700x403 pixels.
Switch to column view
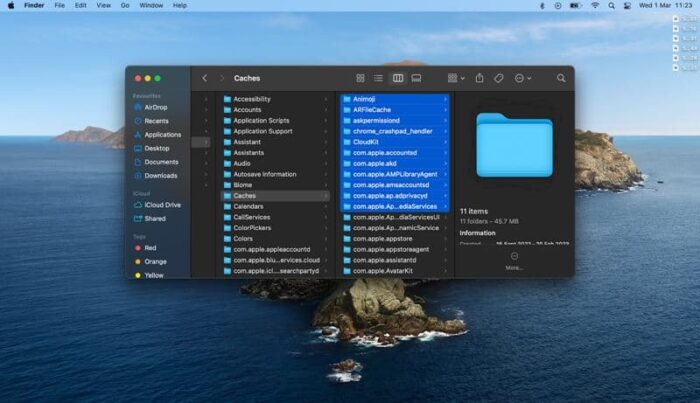[398, 78]
